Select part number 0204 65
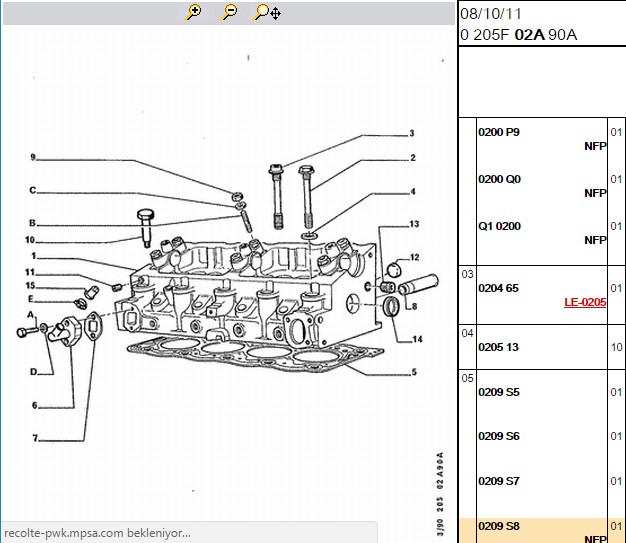This screenshot has height=543, width=626. click(498, 288)
